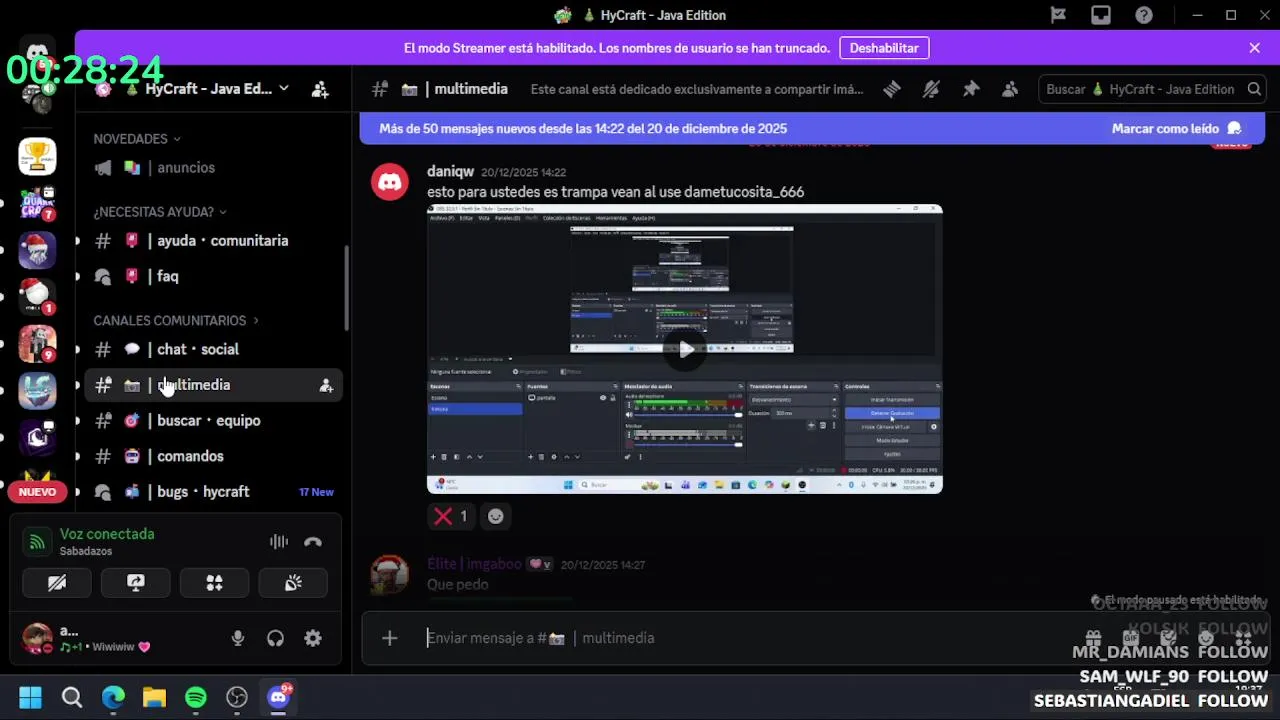Play the video attachment from daniqw

[685, 349]
